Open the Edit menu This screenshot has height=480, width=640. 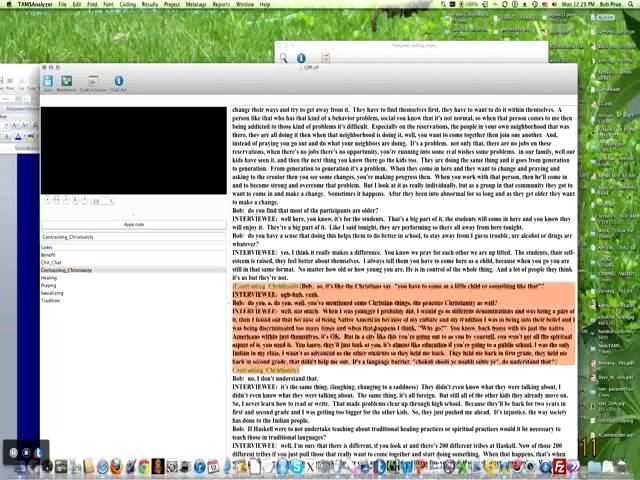pos(77,4)
